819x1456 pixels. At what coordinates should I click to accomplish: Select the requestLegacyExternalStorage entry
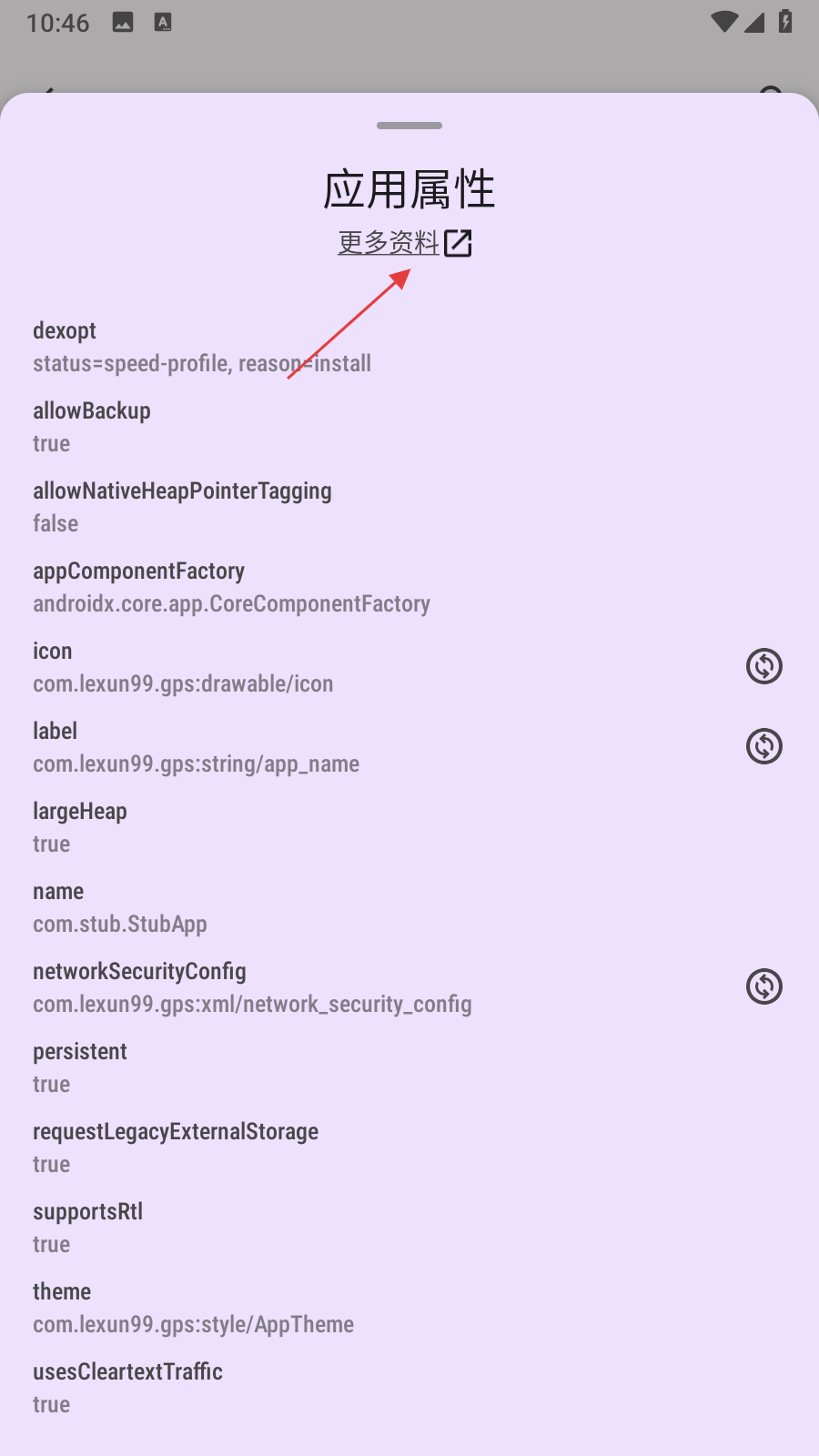pyautogui.click(x=176, y=1148)
